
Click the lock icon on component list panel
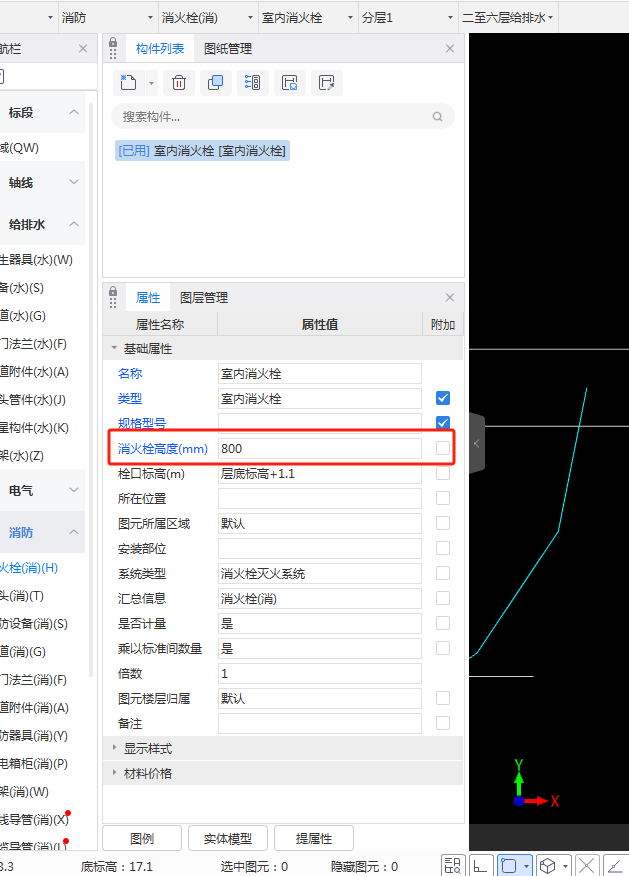[x=113, y=43]
